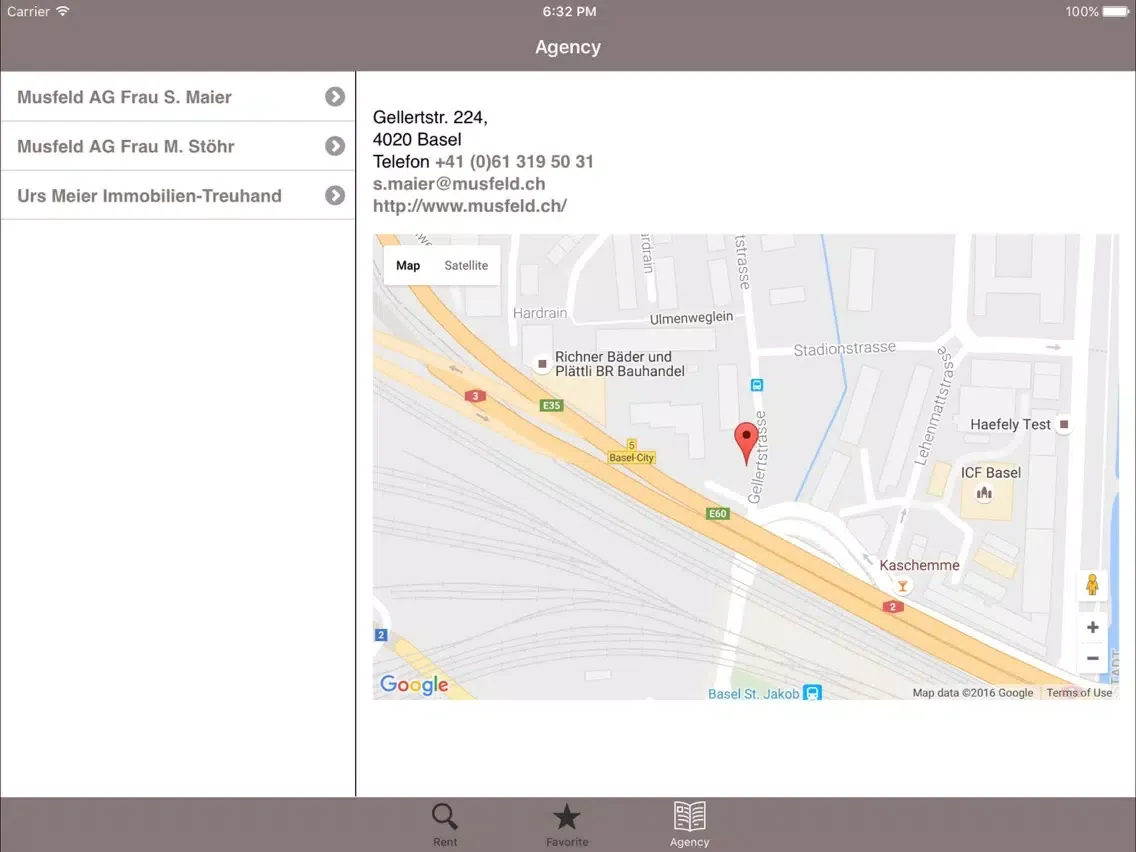Click the E60 highway shield
Viewport: 1136px width, 852px height.
717,514
